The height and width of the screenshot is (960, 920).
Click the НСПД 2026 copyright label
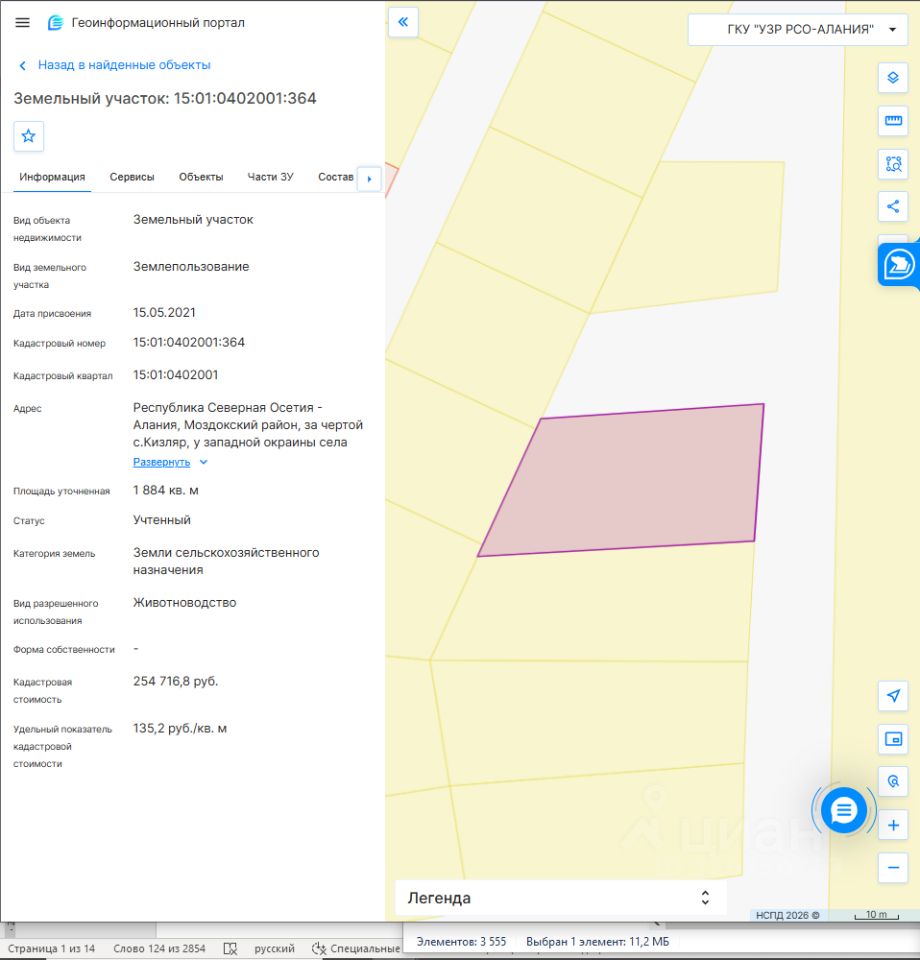pyautogui.click(x=787, y=915)
